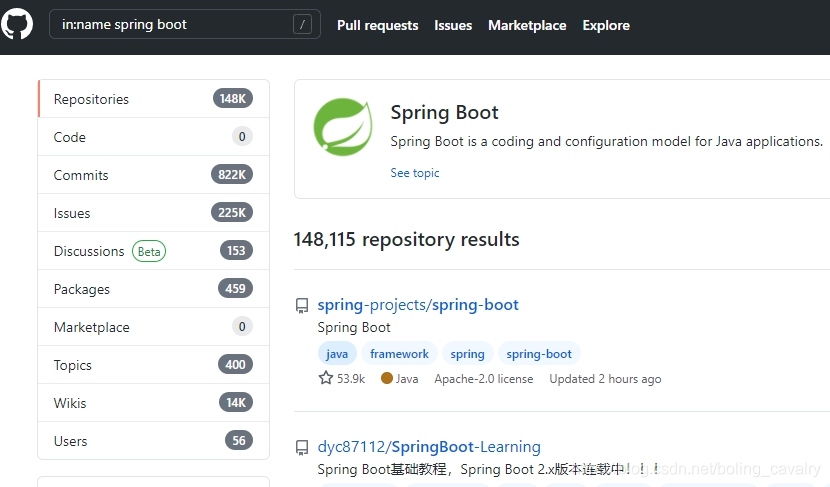
Task: Click the Spring Boot leaf logo
Action: click(x=343, y=127)
